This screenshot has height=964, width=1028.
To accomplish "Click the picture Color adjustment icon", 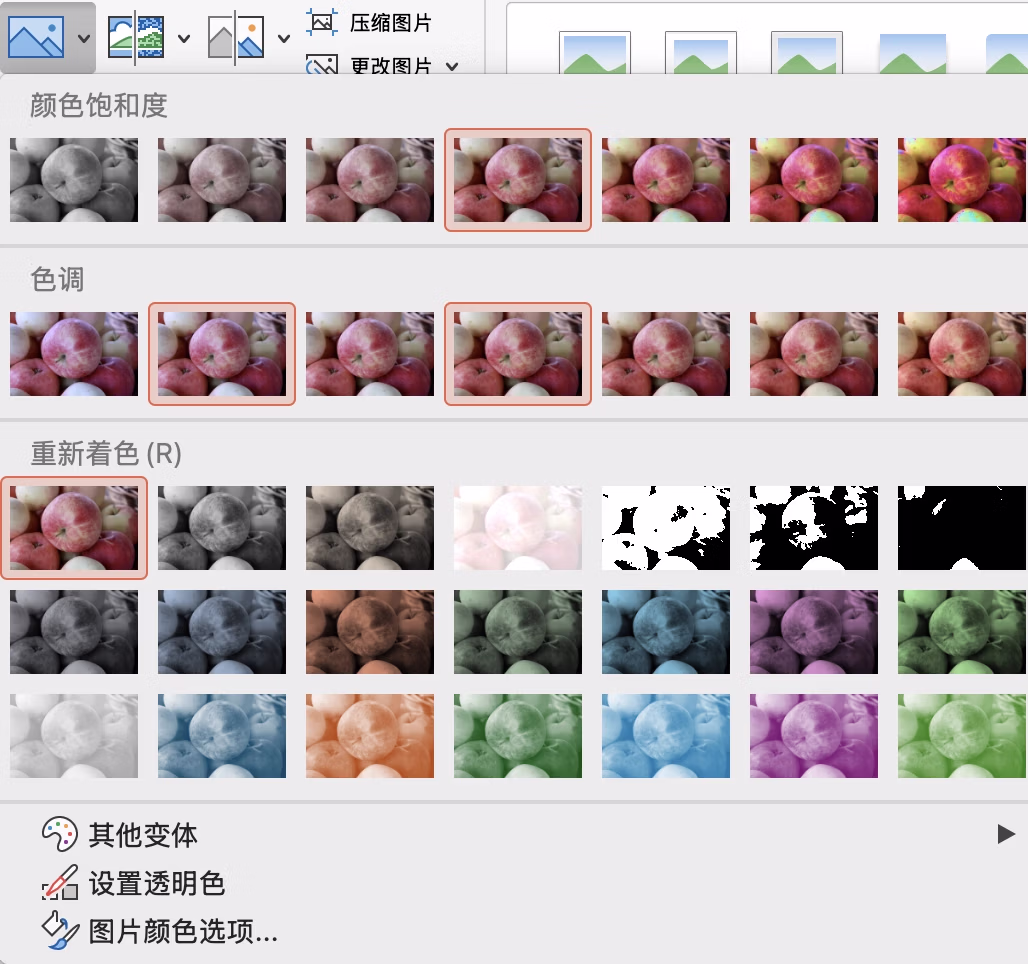I will (36, 38).
